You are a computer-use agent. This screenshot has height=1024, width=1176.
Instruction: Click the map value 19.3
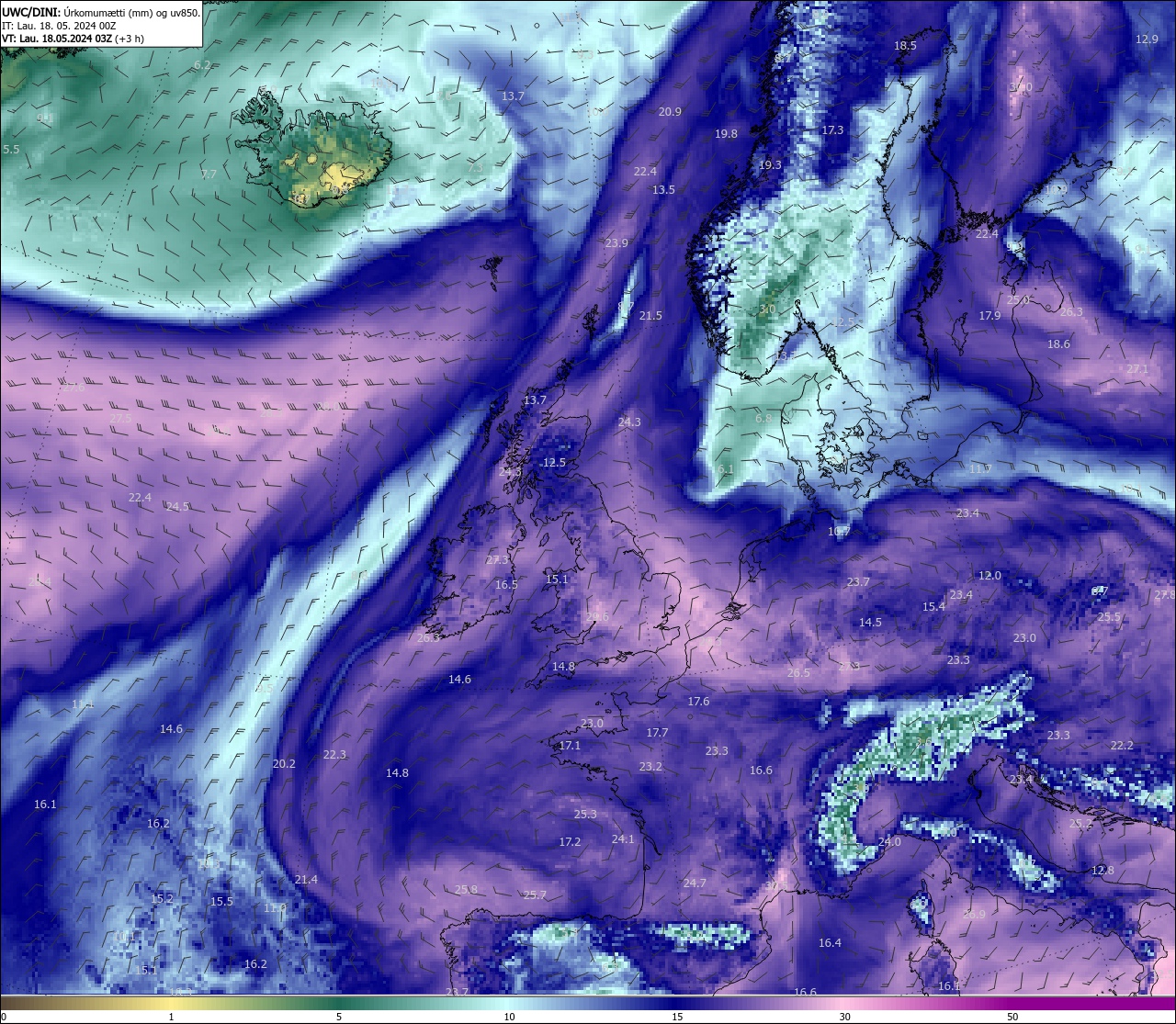770,165
